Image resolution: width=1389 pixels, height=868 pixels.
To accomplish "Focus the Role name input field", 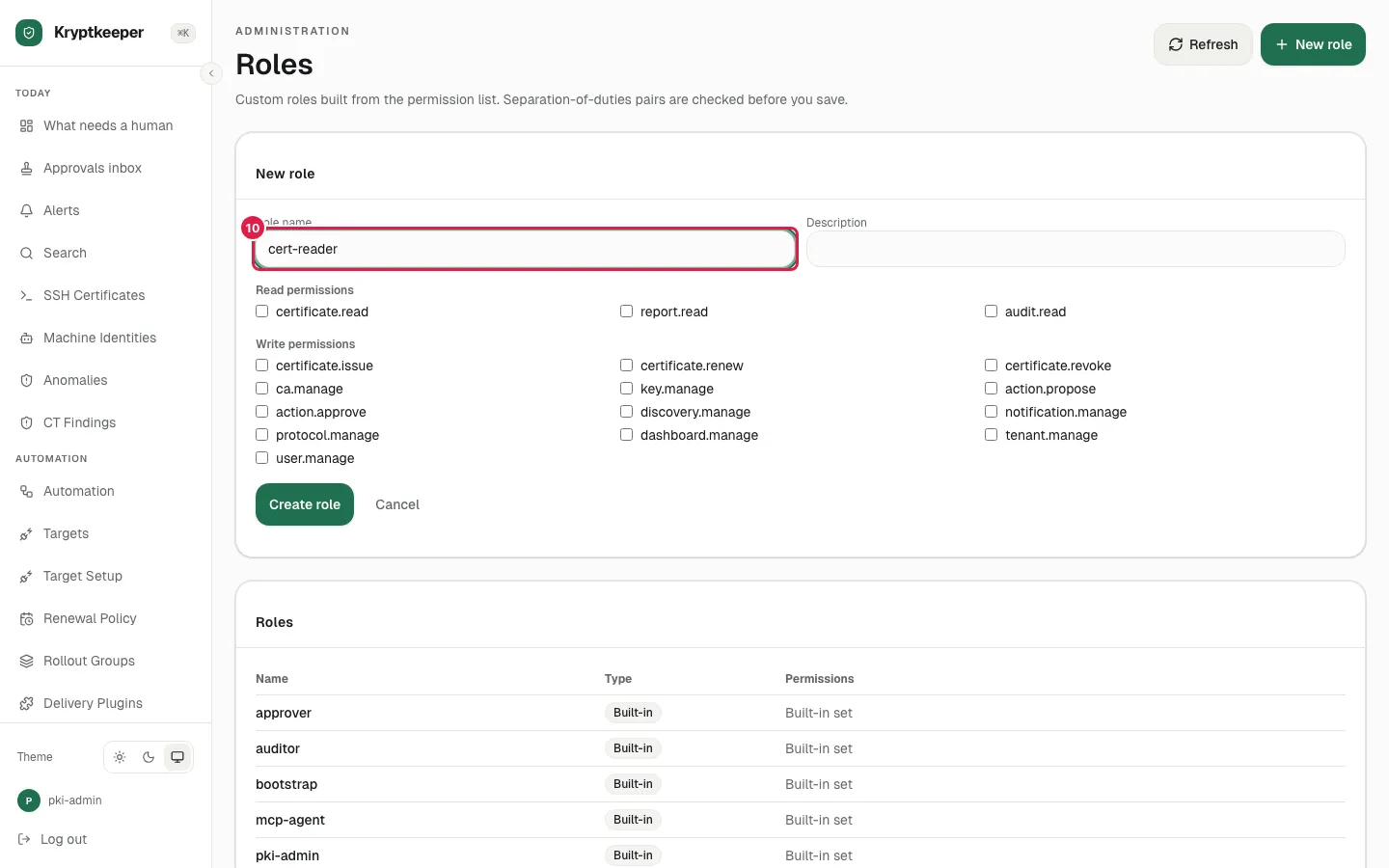I will pos(526,249).
